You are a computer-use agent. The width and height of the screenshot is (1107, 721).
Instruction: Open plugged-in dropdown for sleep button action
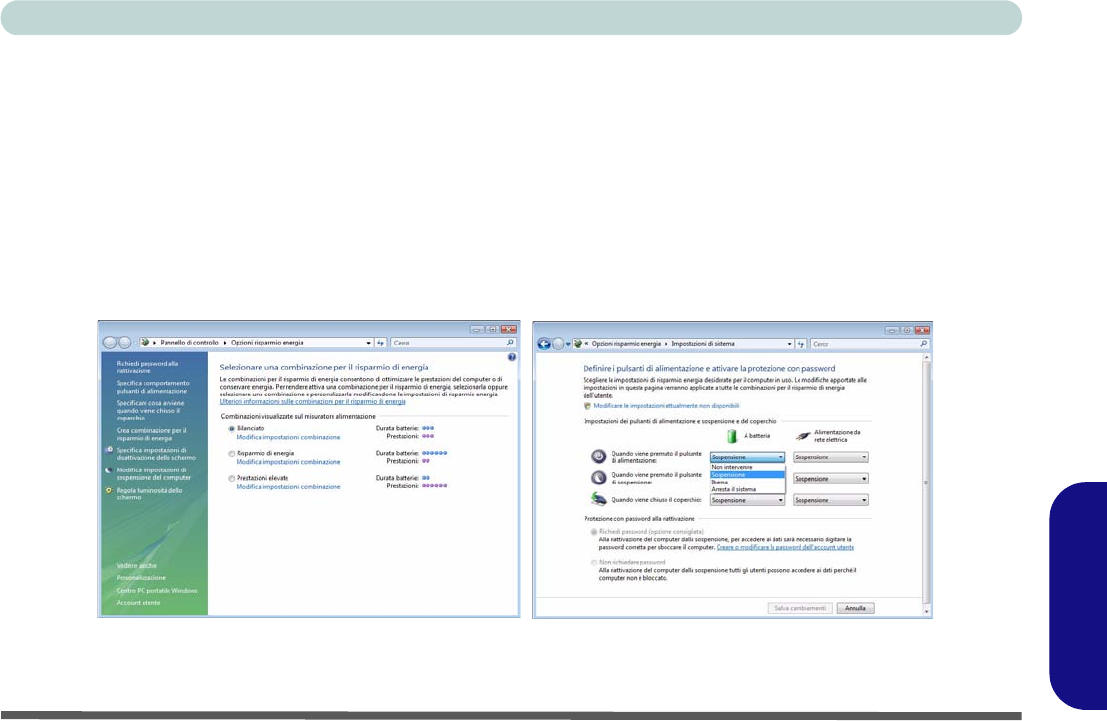pos(830,478)
